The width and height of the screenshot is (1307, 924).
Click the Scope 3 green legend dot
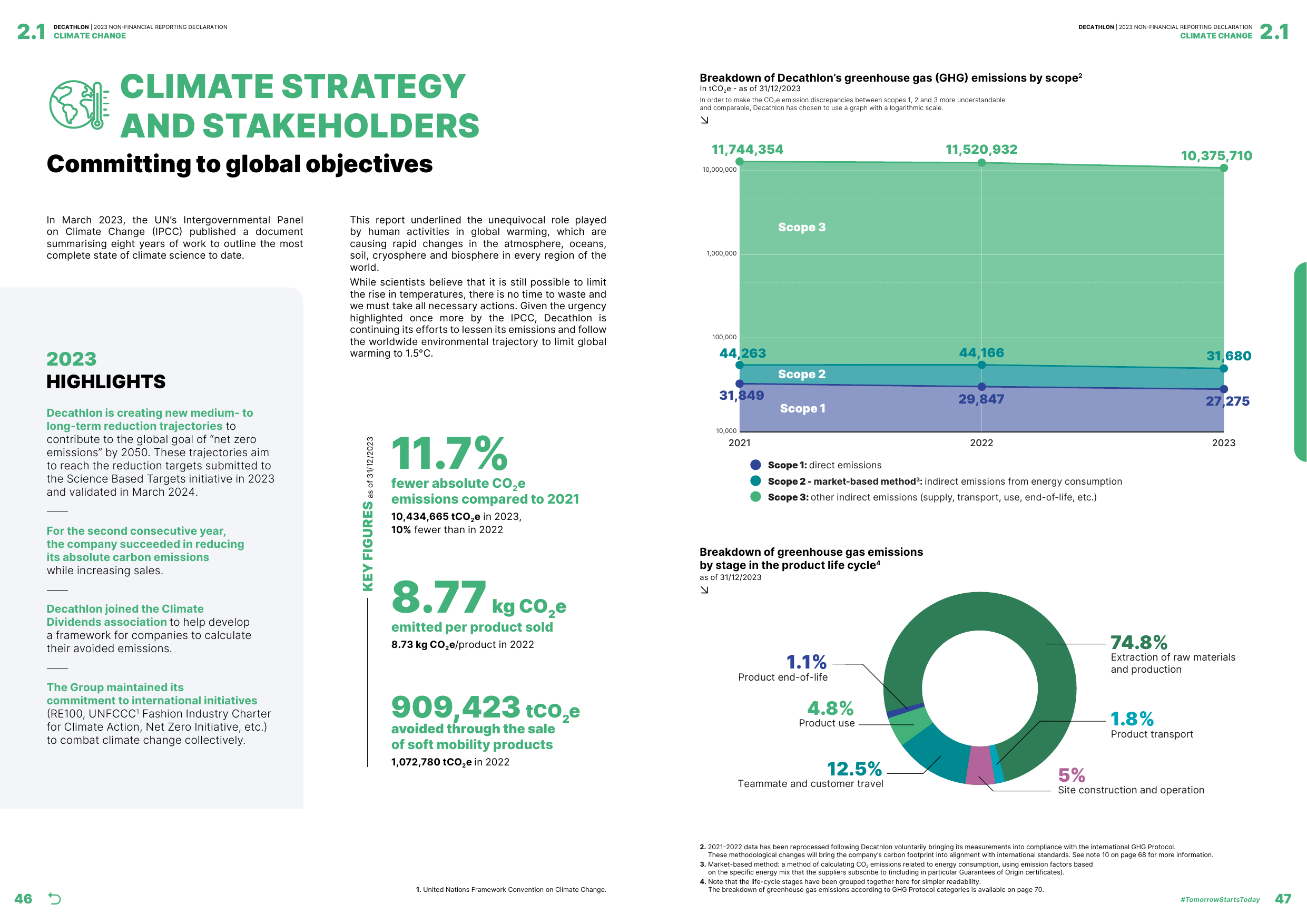[755, 497]
